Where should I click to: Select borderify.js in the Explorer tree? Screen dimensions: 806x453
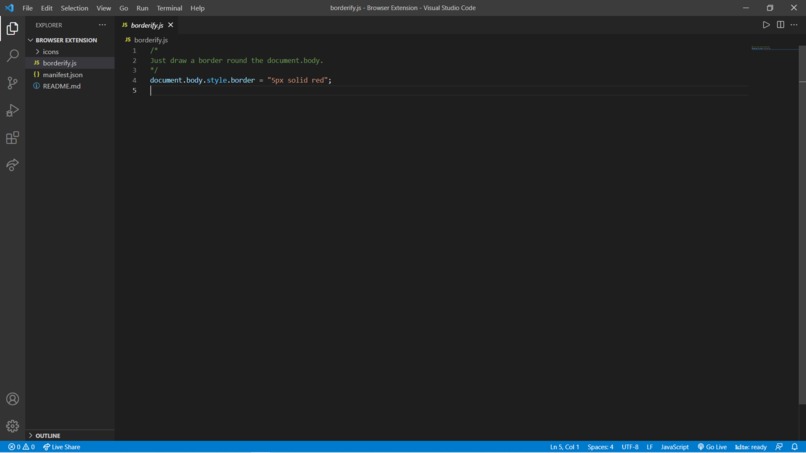pos(70,63)
